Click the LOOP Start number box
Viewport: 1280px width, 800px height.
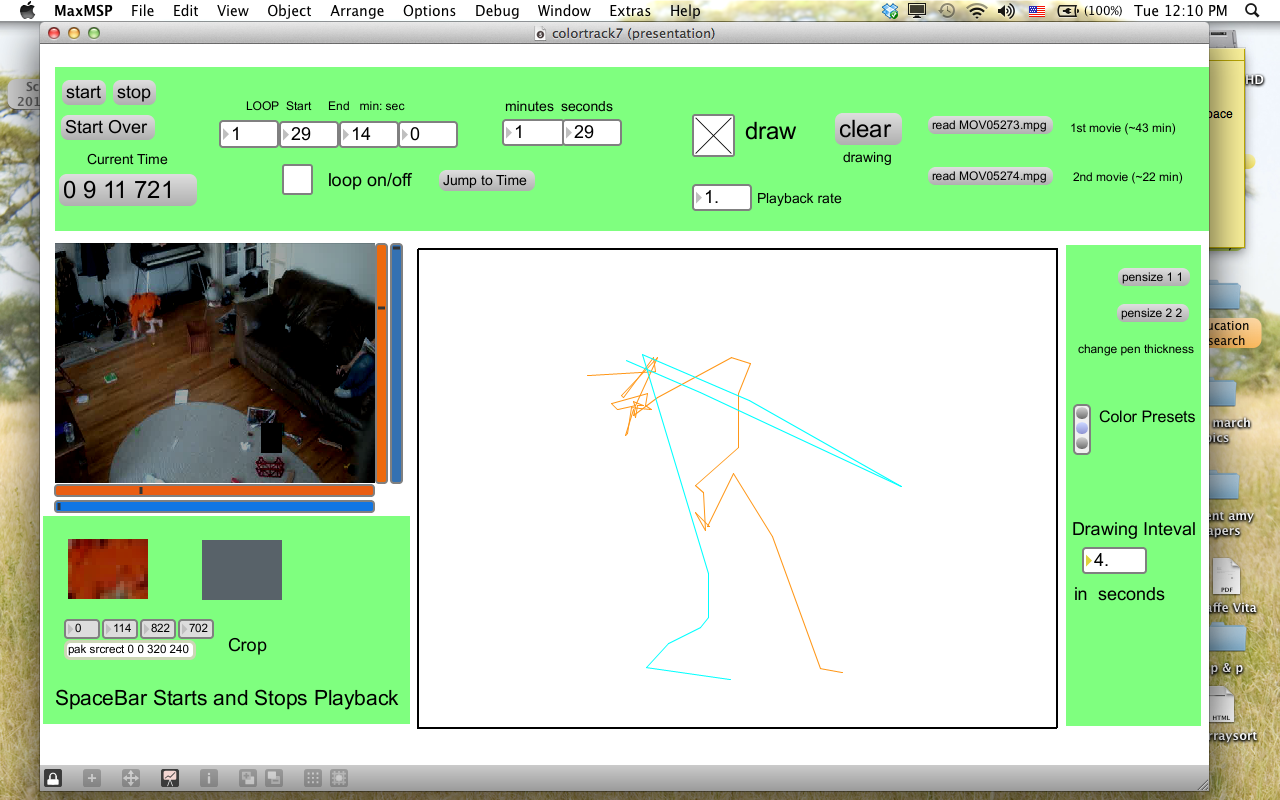(308, 134)
